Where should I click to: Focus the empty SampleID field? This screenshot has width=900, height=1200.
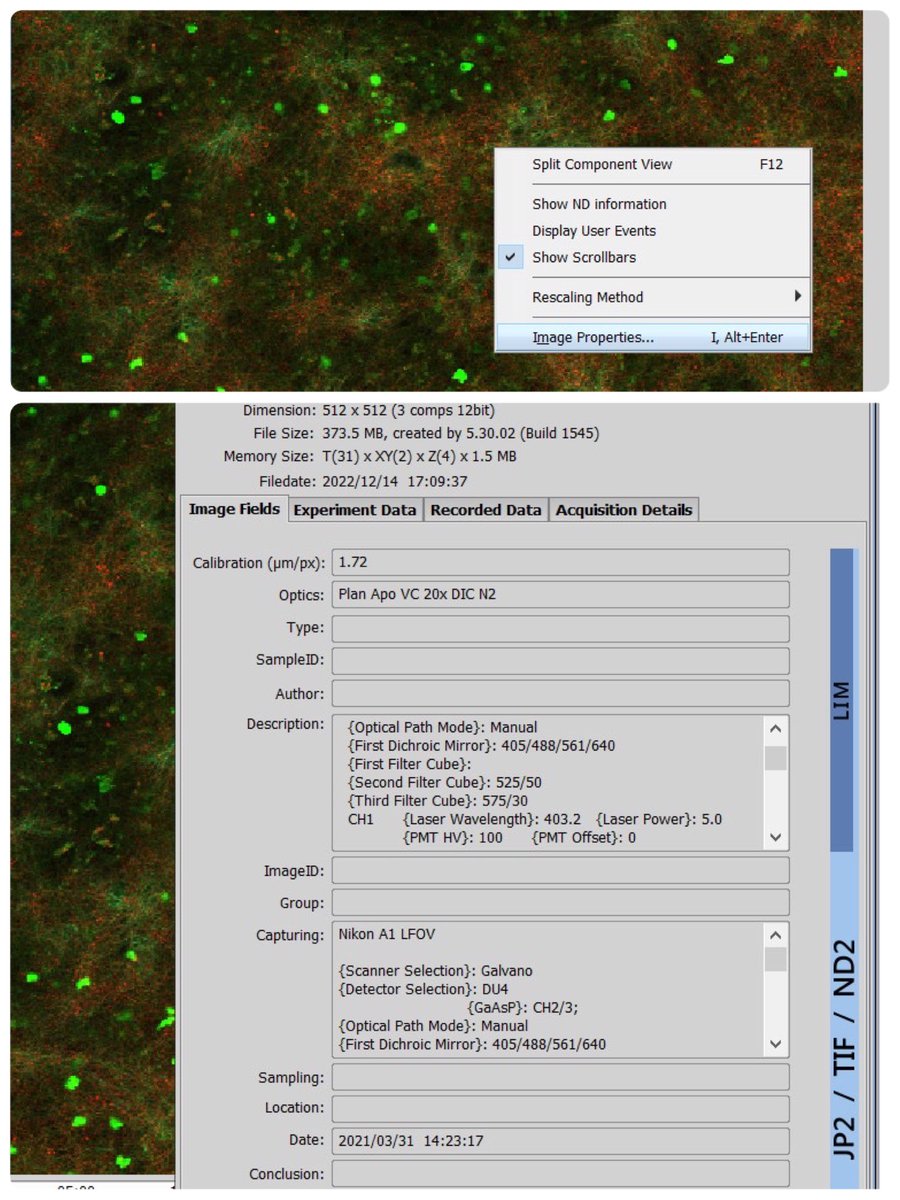coord(560,661)
